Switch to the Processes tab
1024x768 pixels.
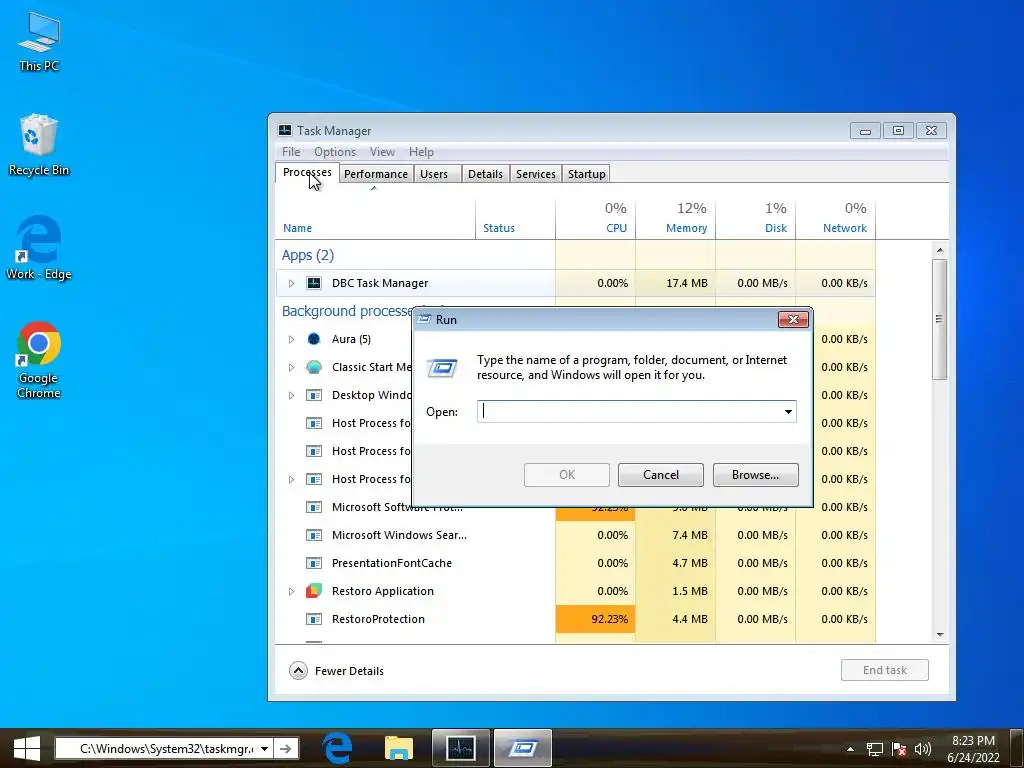[x=307, y=172]
